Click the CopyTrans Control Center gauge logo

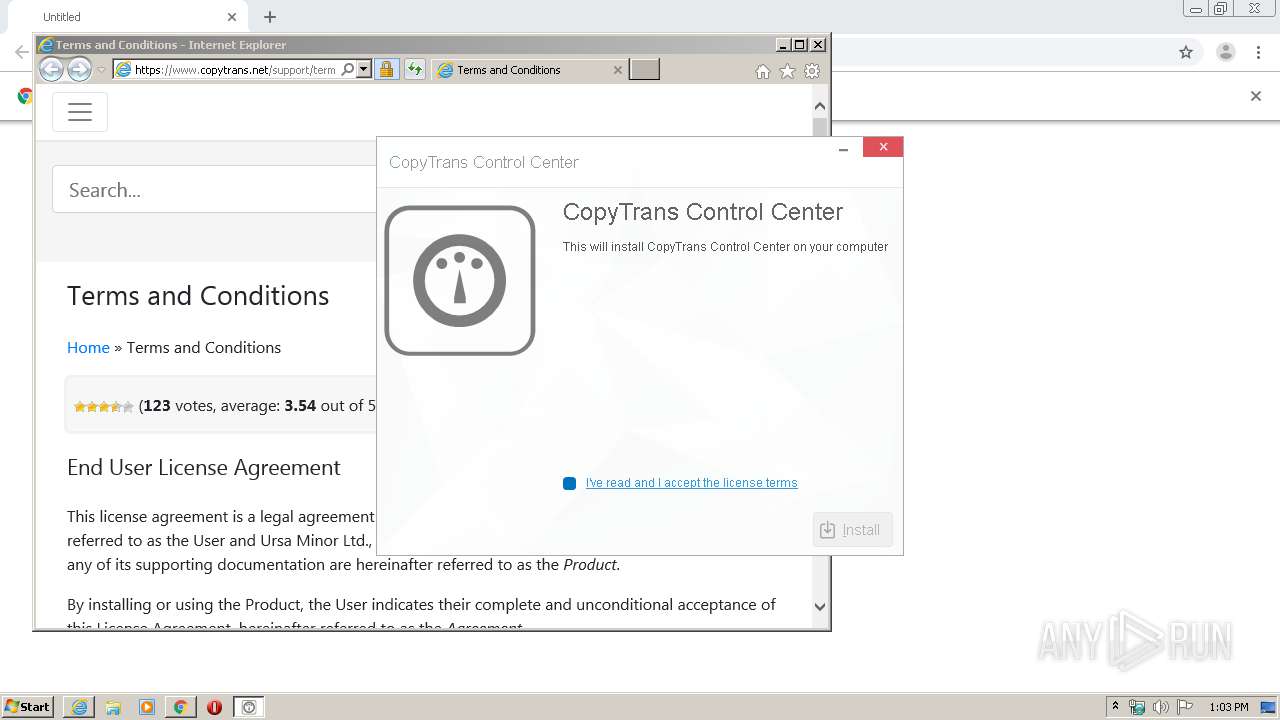pos(460,280)
